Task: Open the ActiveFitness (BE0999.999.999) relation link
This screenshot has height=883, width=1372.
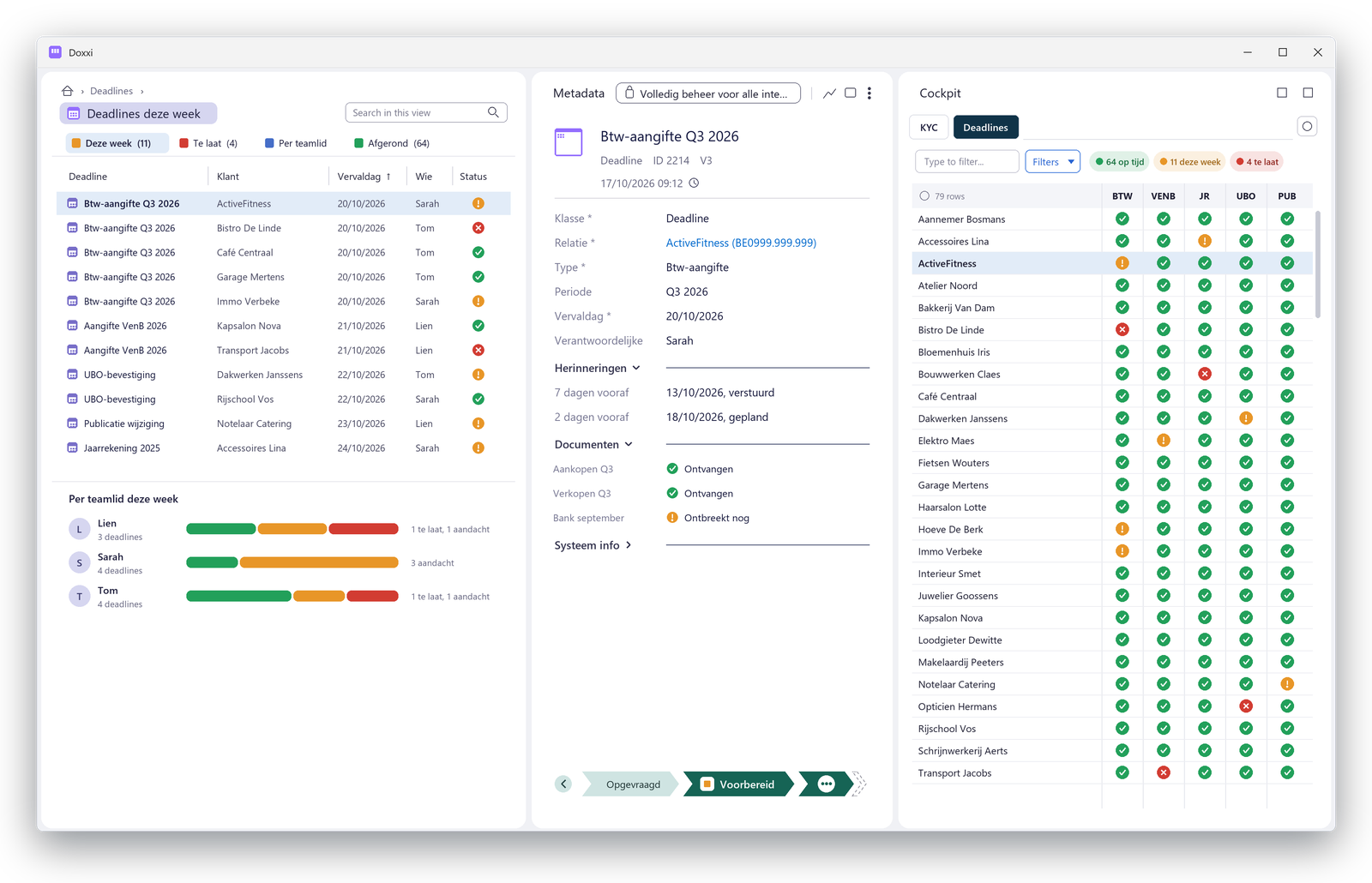Action: pos(741,243)
